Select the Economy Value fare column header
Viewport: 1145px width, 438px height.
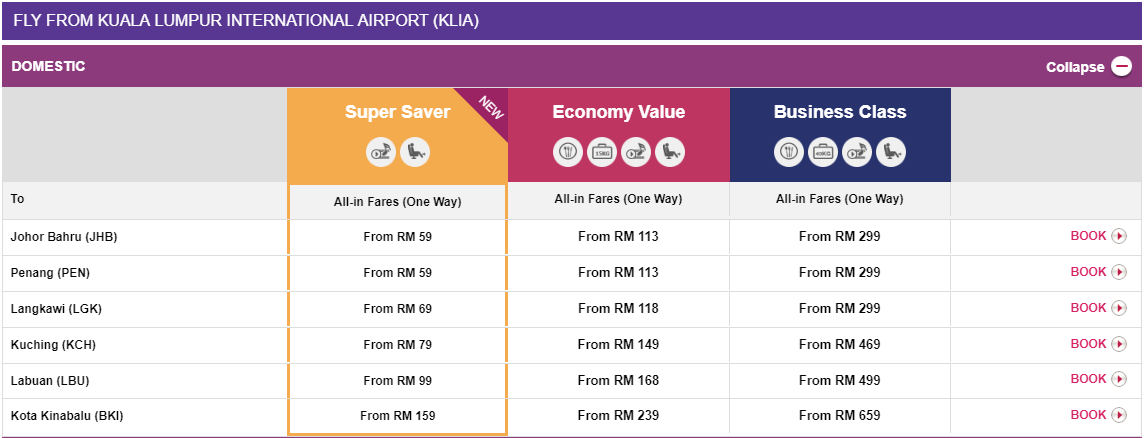618,112
